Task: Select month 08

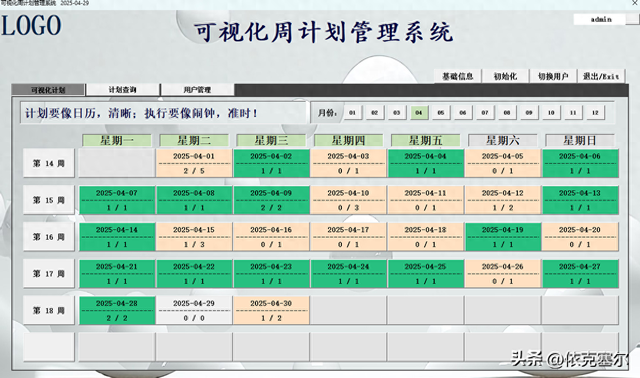Action: point(507,113)
